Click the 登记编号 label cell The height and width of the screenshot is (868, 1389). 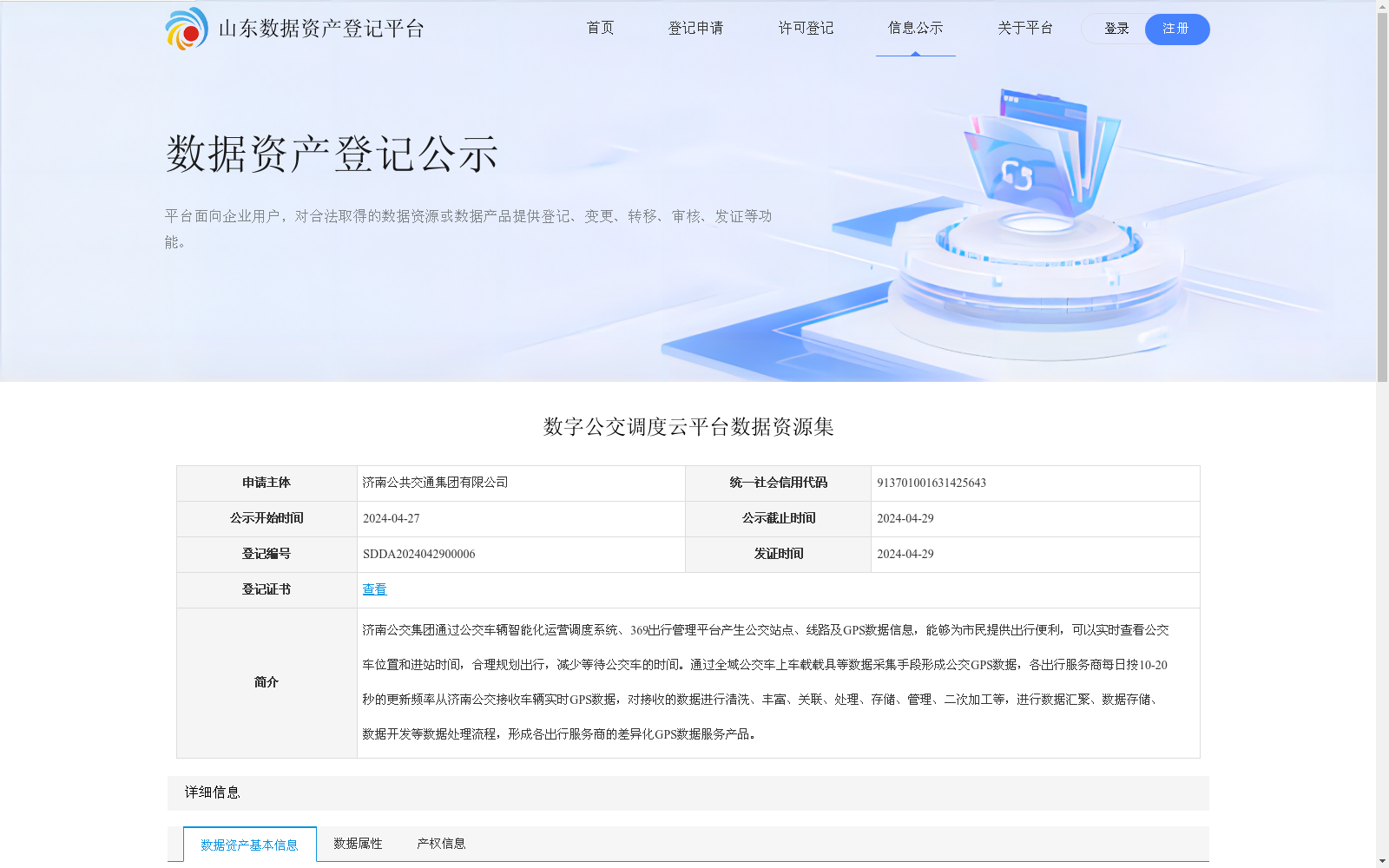267,555
